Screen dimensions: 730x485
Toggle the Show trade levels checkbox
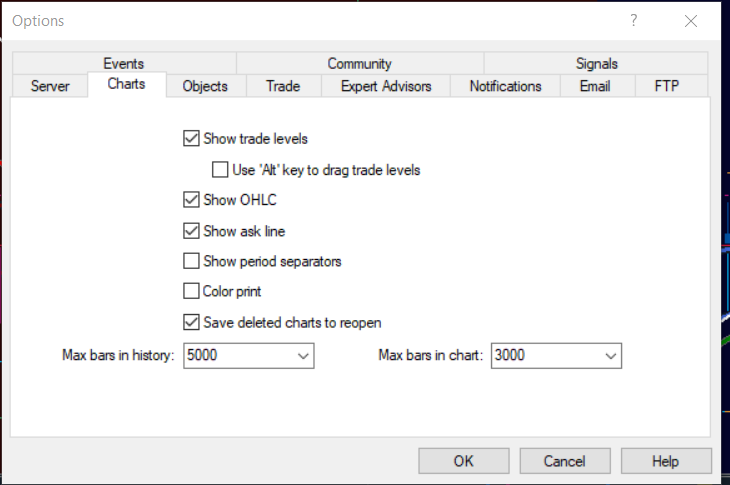coord(192,139)
